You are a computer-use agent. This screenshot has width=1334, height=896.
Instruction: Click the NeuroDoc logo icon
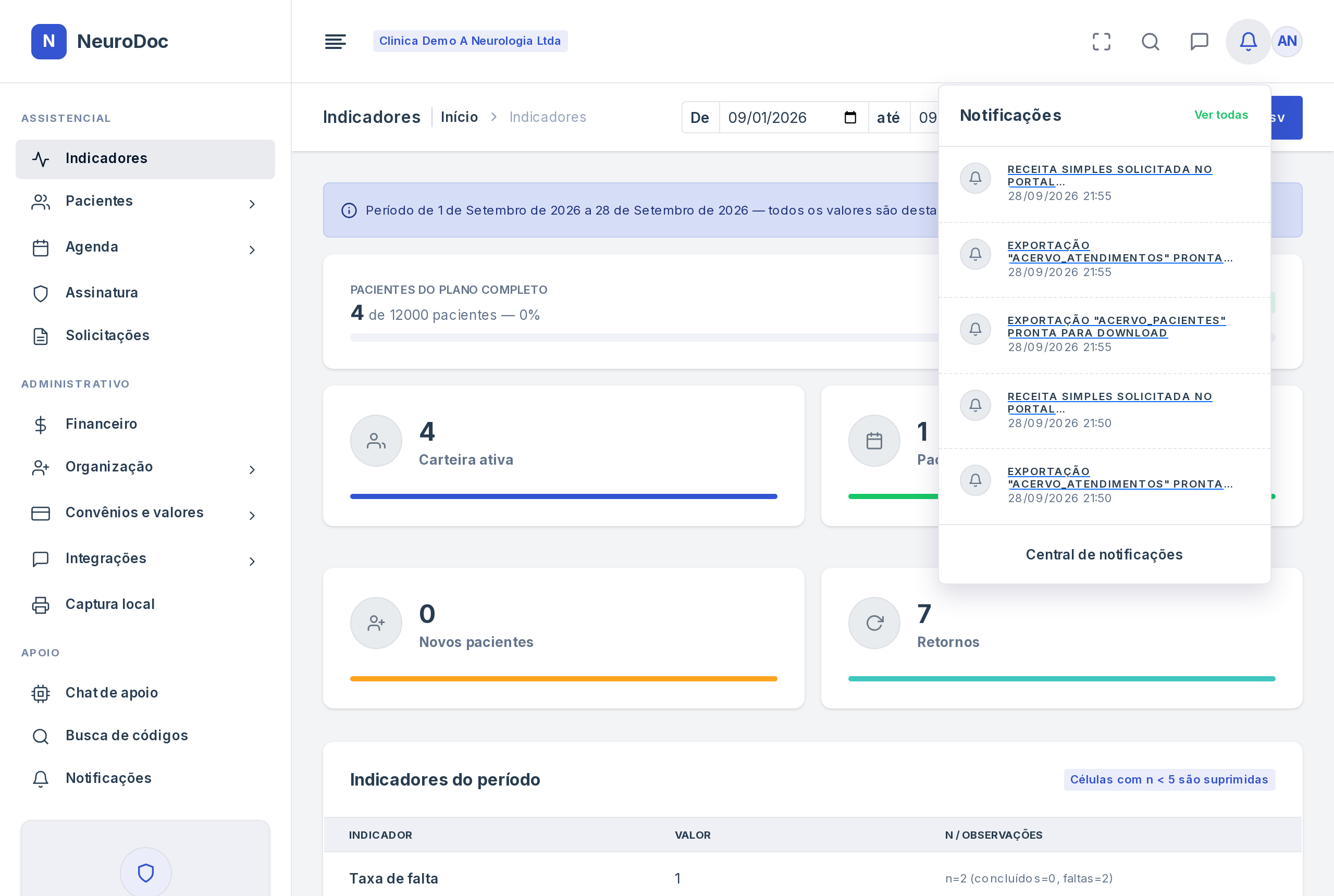click(x=48, y=41)
